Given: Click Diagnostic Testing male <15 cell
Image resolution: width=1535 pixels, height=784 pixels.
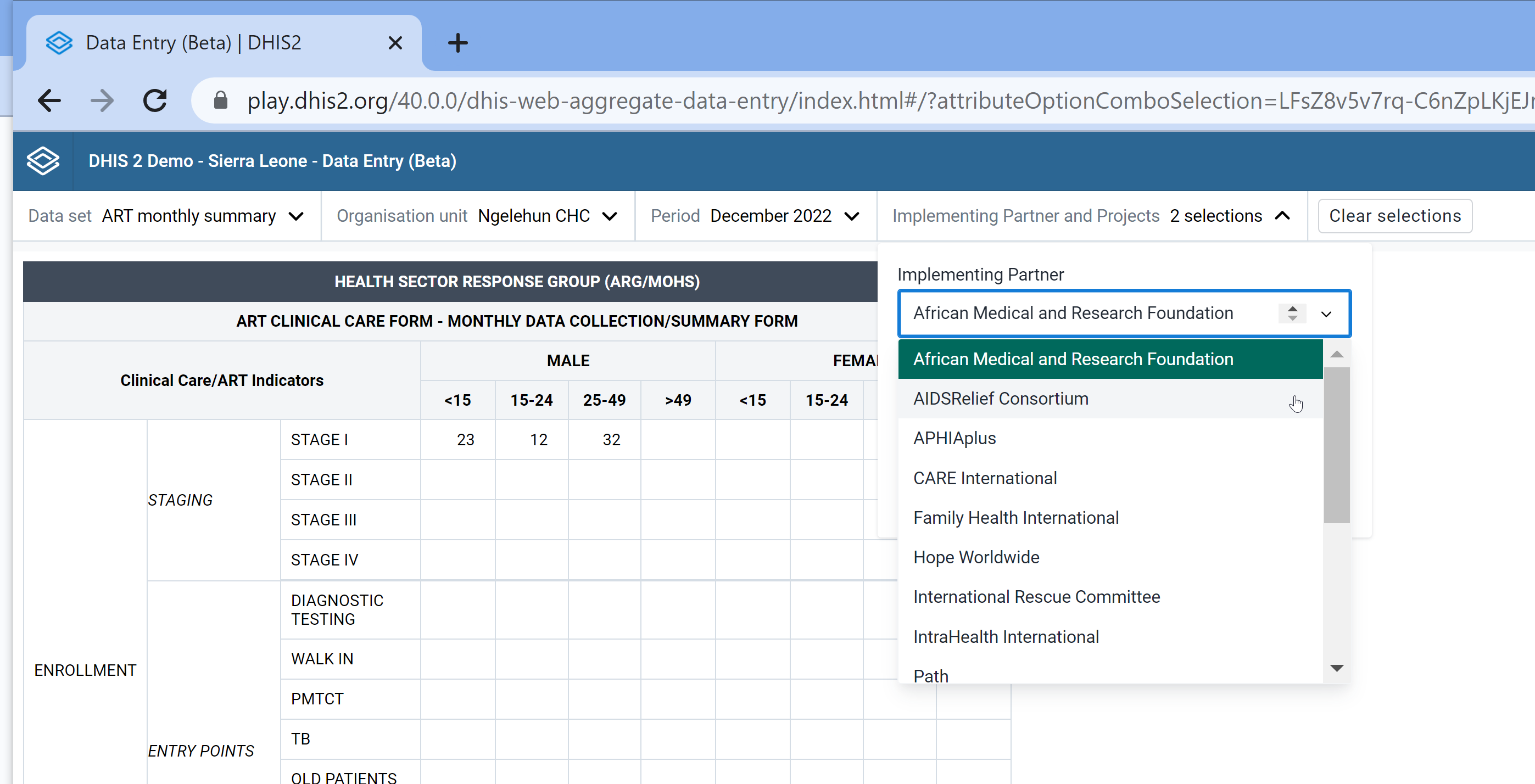Looking at the screenshot, I should point(457,610).
